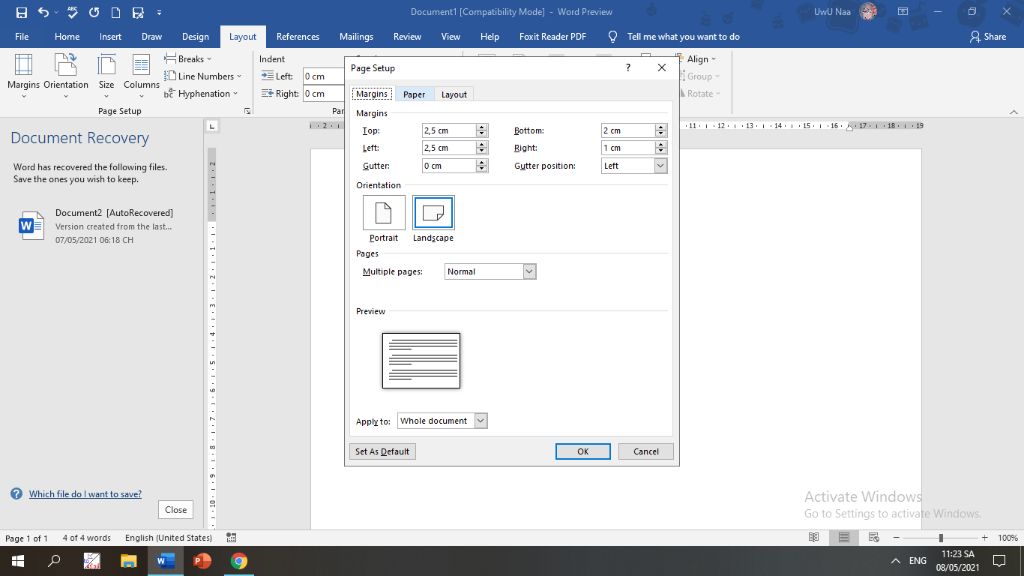Select Portrait orientation in Page Setup
The image size is (1024, 576).
[383, 219]
